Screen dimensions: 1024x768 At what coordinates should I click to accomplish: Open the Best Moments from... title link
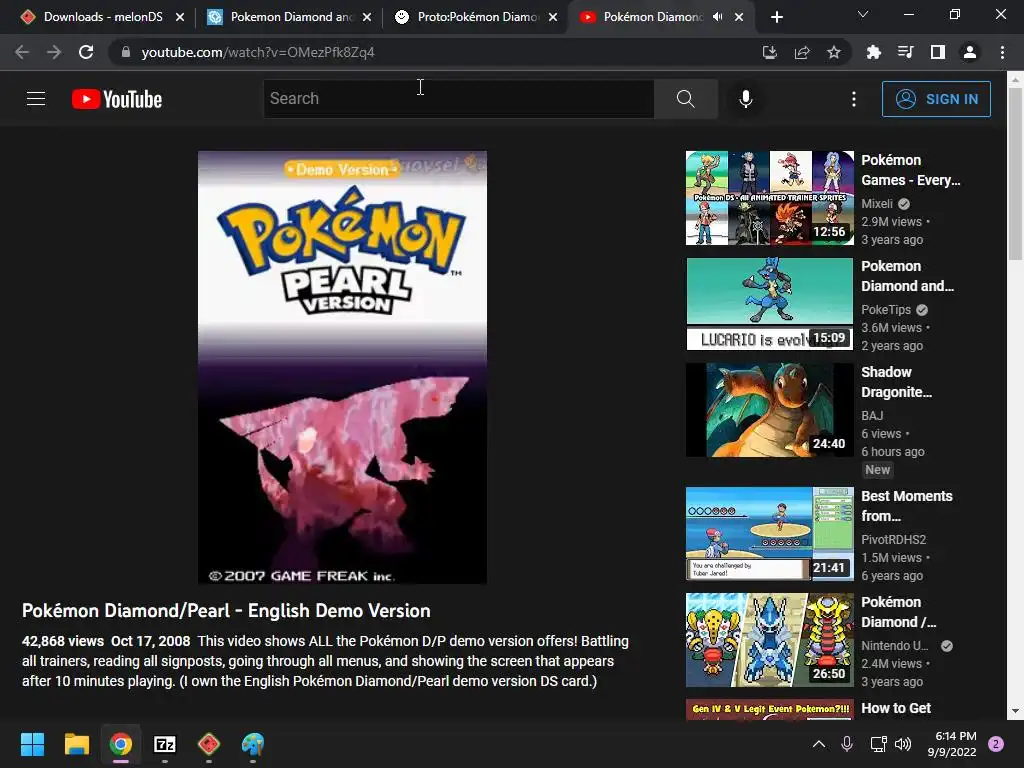906,506
